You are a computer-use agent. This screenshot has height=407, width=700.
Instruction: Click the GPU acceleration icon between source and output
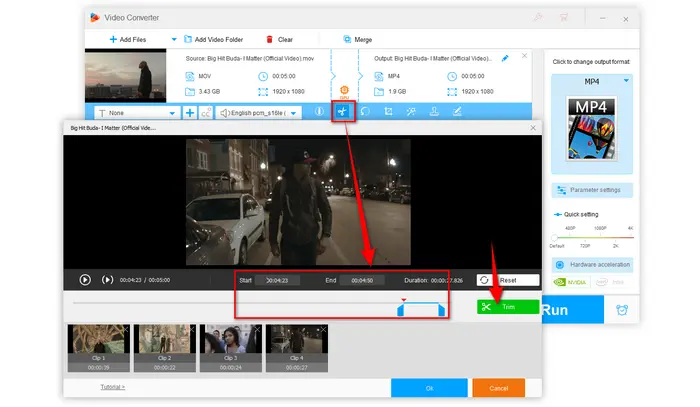[344, 91]
